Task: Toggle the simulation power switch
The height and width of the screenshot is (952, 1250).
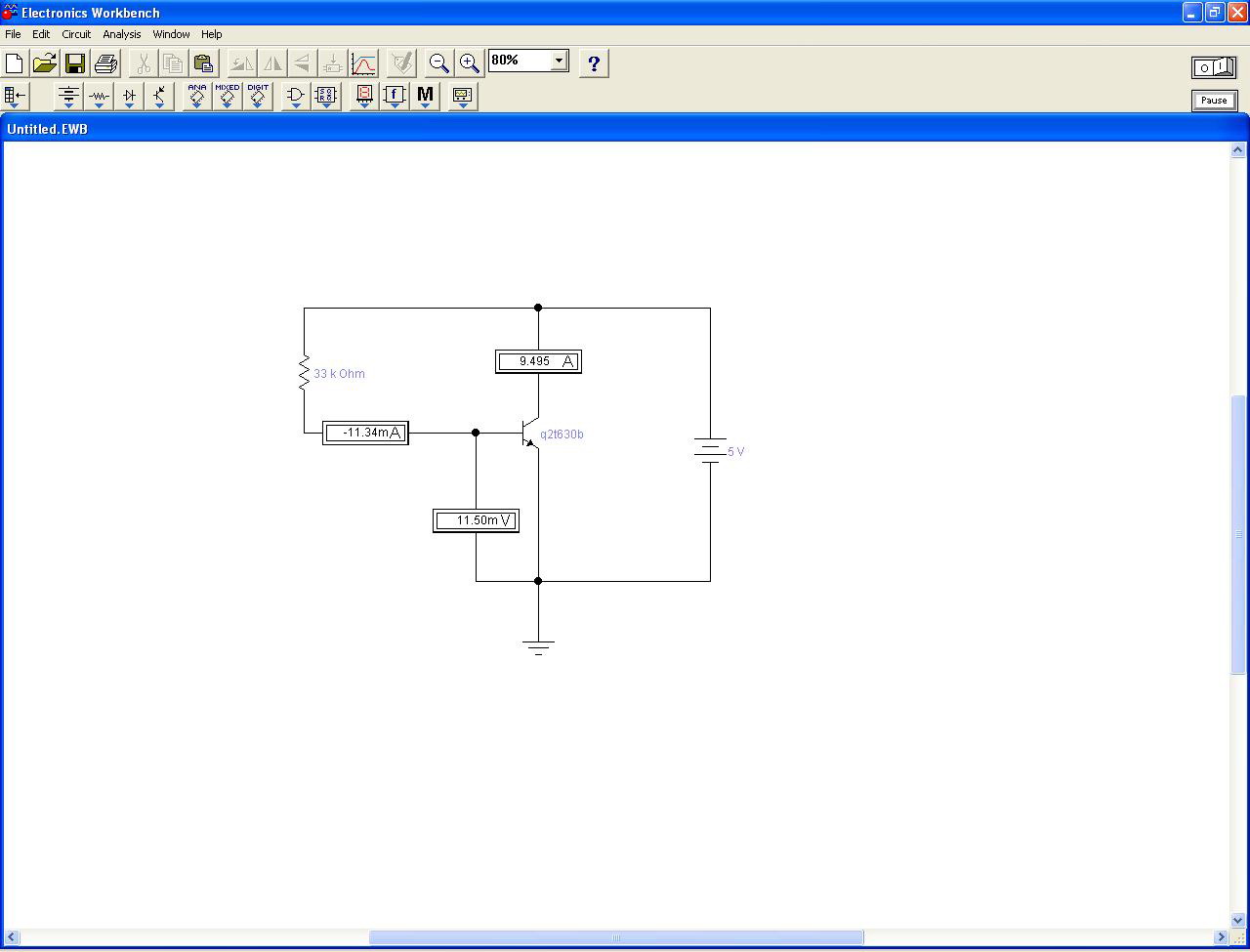Action: [1213, 67]
